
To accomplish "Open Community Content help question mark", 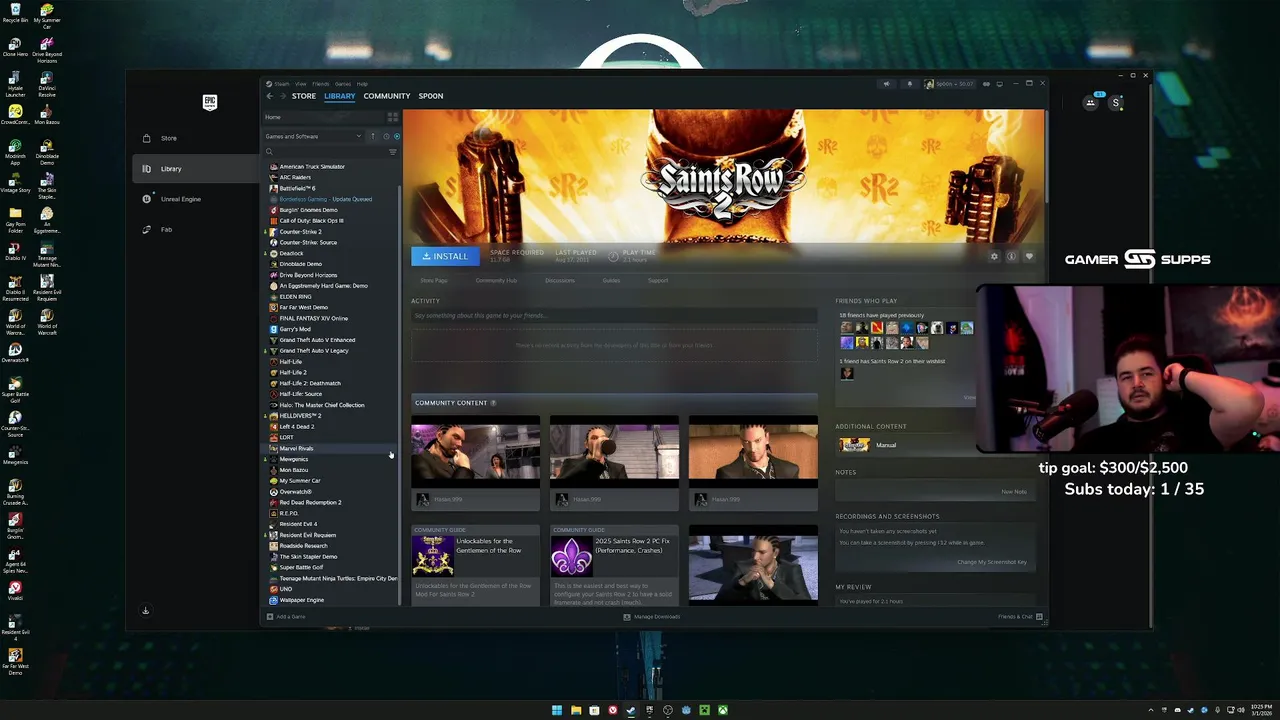I will click(x=493, y=403).
